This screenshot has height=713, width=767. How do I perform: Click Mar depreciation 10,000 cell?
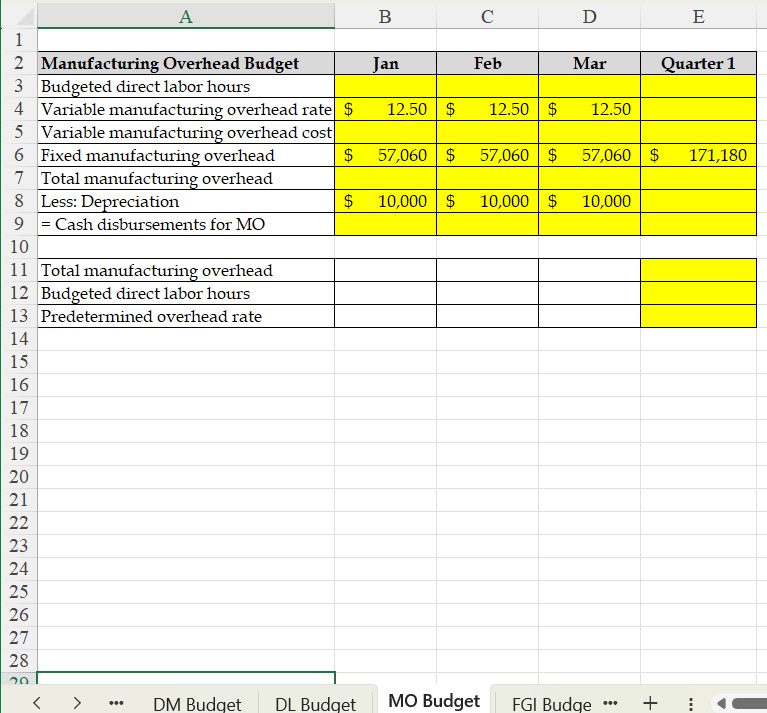coord(589,201)
